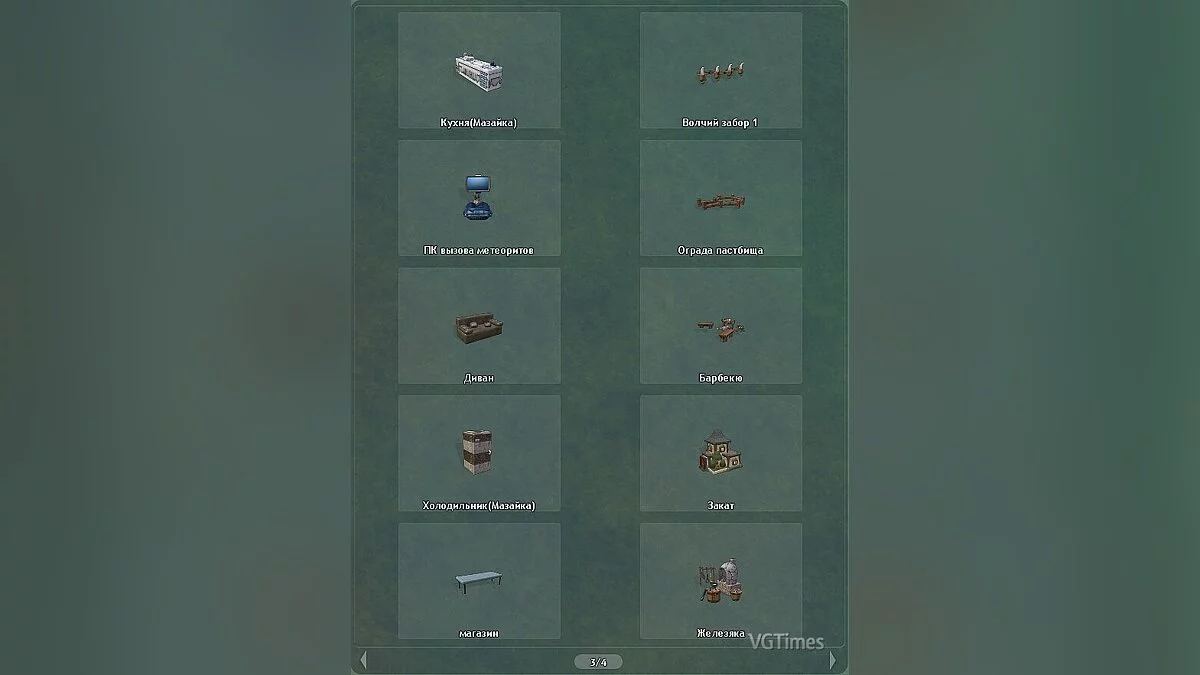Screen dimensions: 1200x675
Task: Open the Волчий забор 1 item tile
Action: (x=721, y=70)
